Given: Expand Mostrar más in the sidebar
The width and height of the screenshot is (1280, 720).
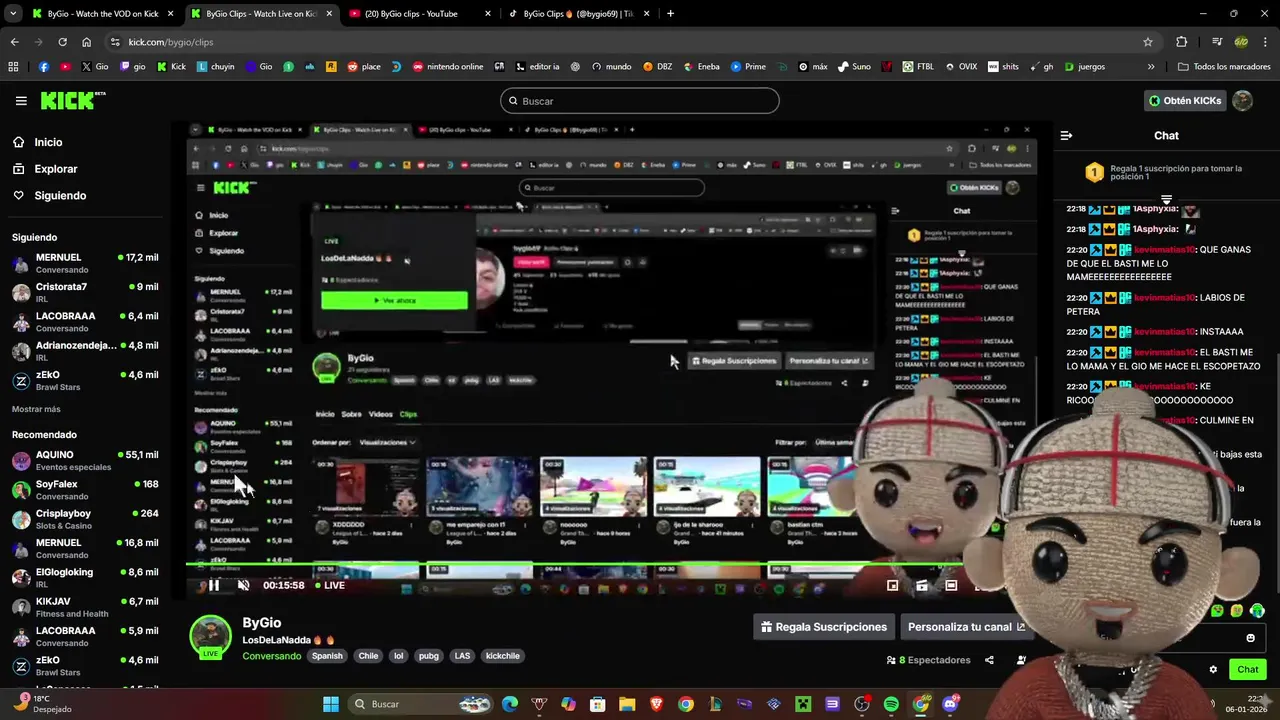Looking at the screenshot, I should point(36,409).
